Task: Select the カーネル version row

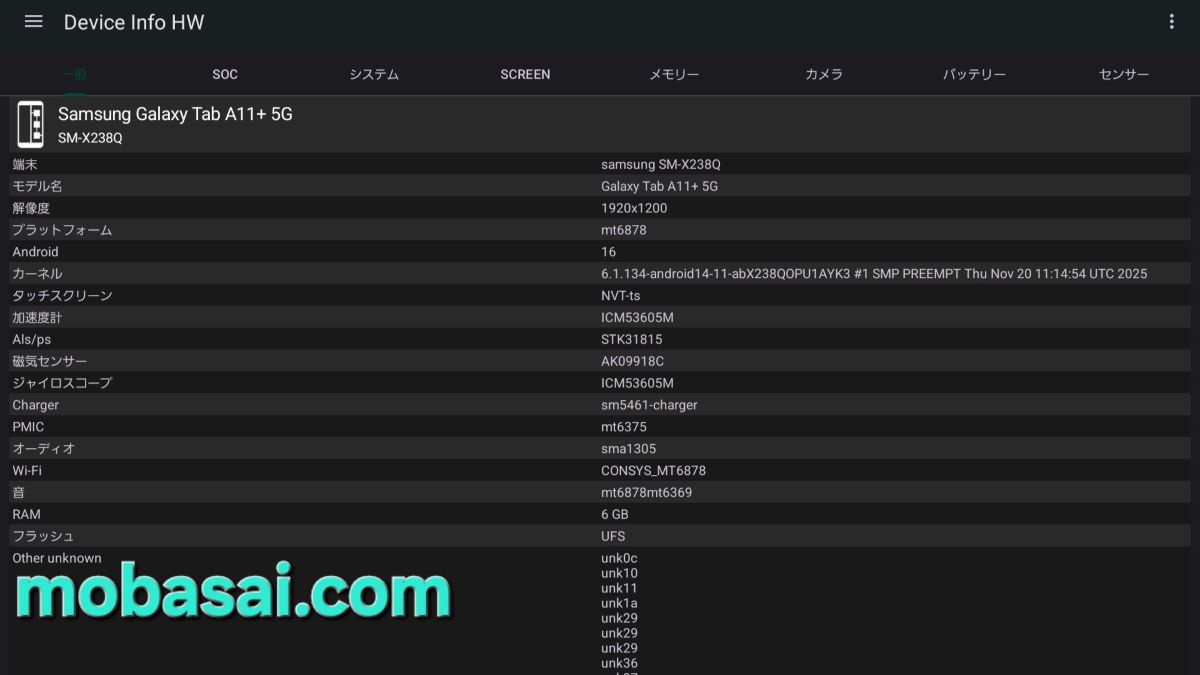Action: (600, 274)
